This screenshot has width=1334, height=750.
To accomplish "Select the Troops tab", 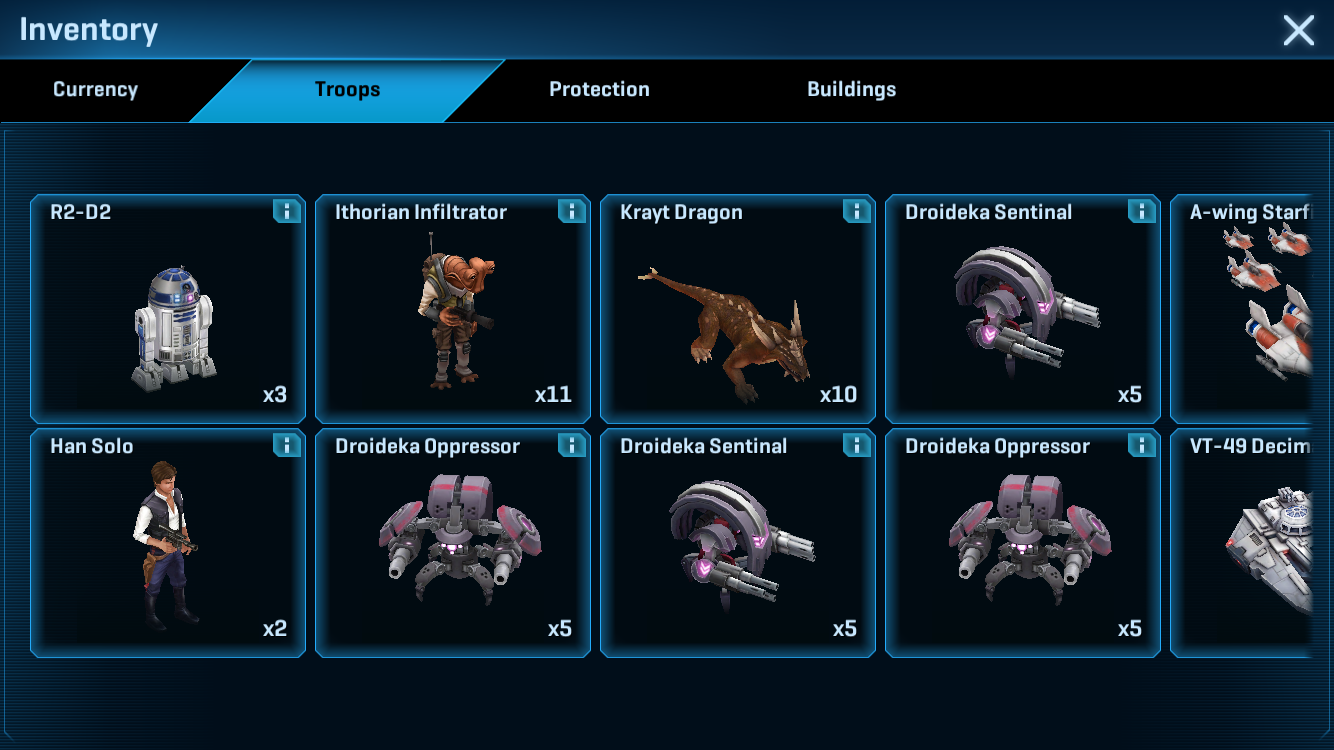I will click(x=347, y=90).
